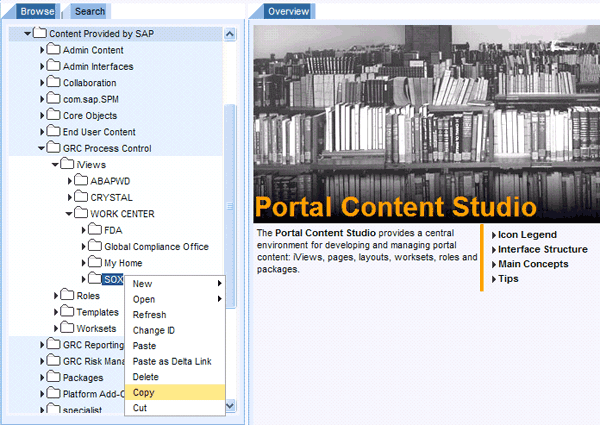Switch to the Browse tab

(37, 11)
